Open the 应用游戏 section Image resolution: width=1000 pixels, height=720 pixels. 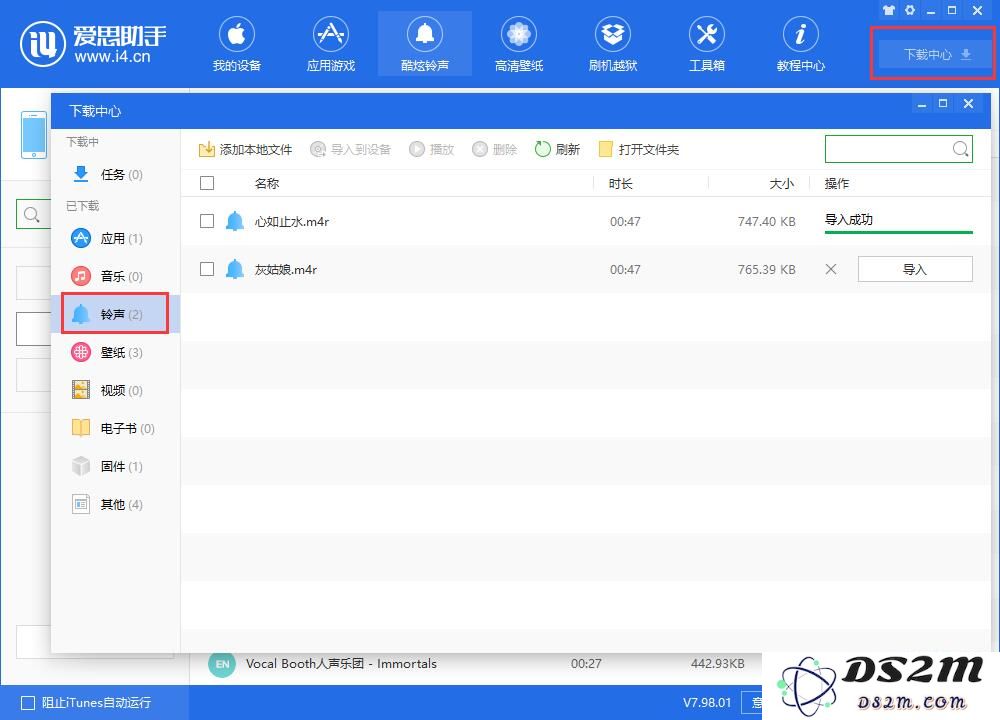[330, 43]
